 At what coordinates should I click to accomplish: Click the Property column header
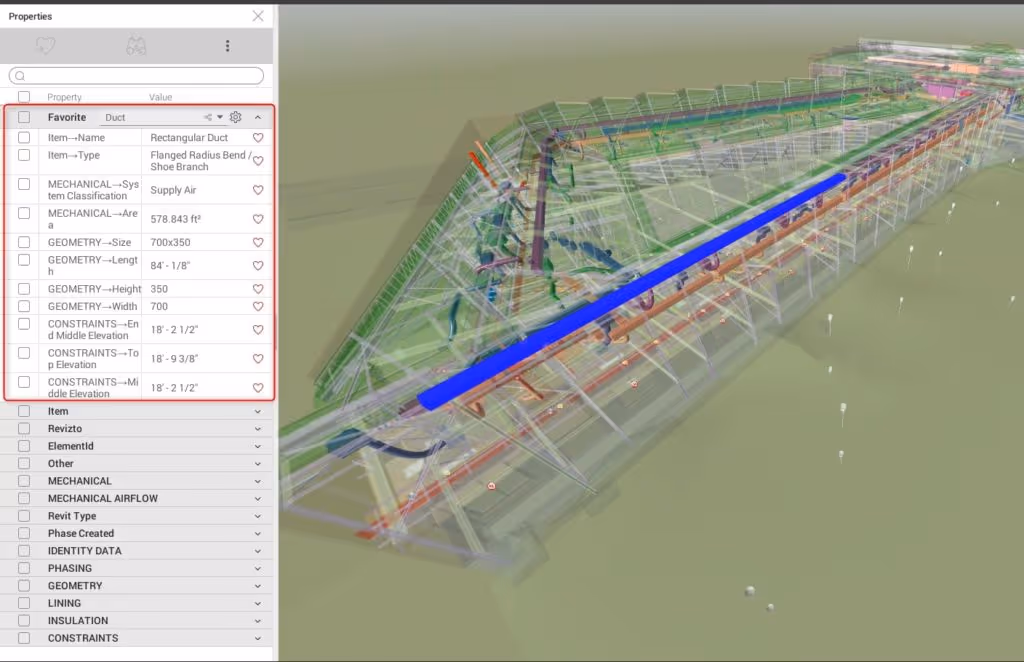pos(65,97)
